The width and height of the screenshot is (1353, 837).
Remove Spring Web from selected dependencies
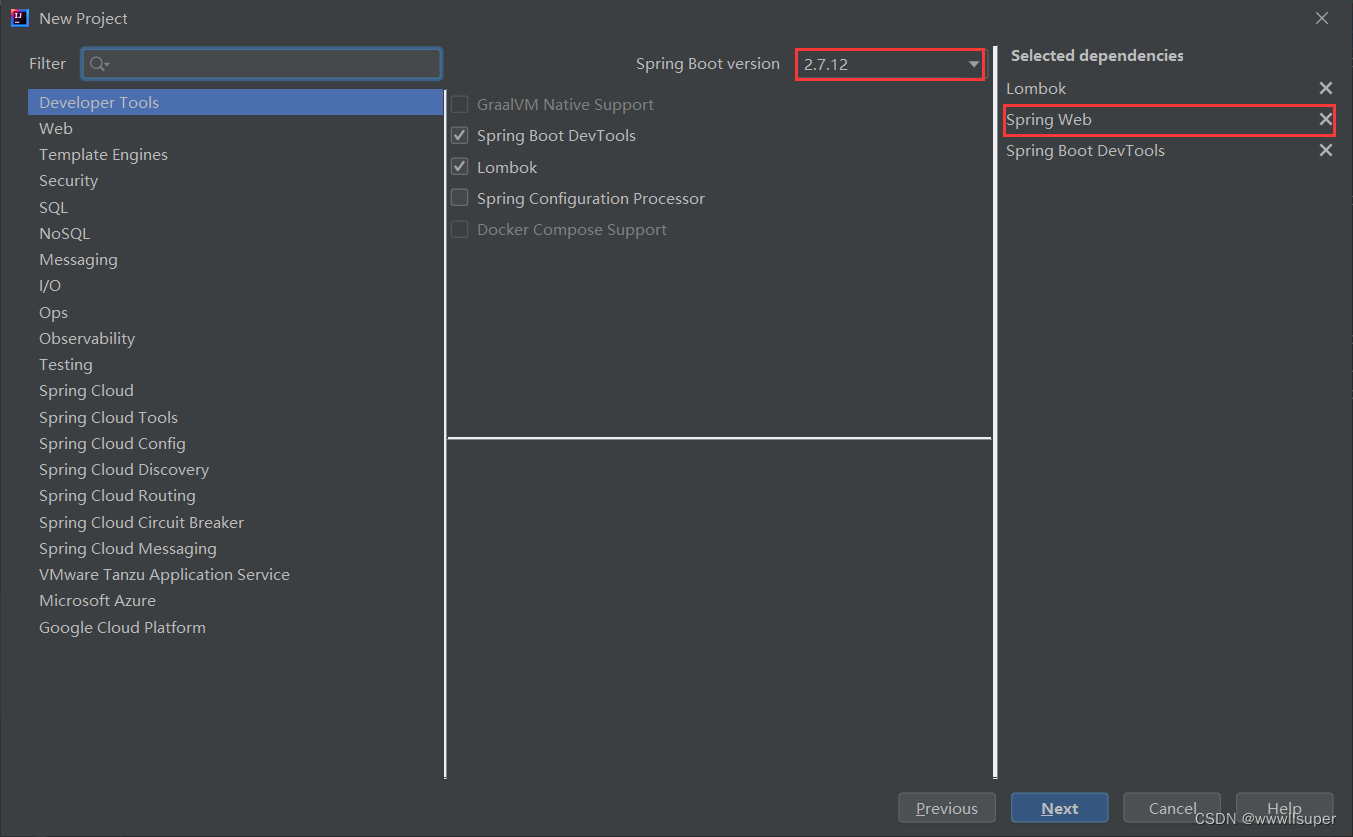(1325, 120)
